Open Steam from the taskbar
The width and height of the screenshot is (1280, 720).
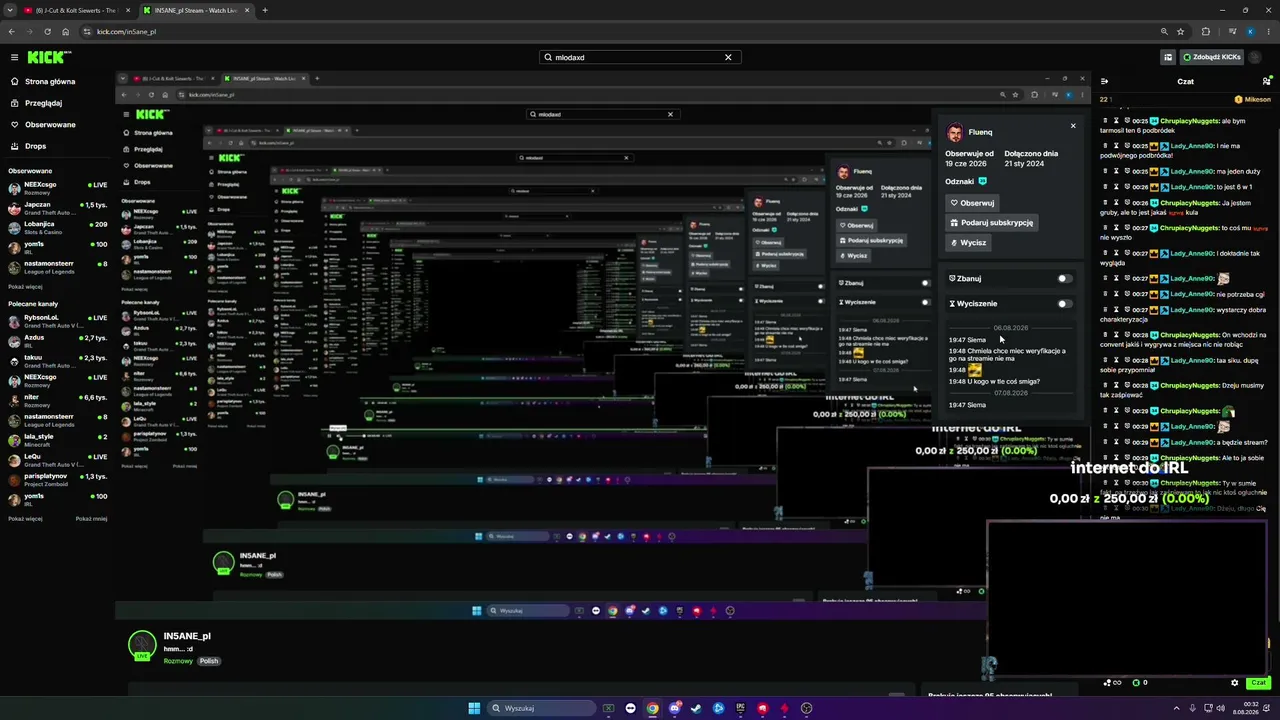[x=696, y=708]
